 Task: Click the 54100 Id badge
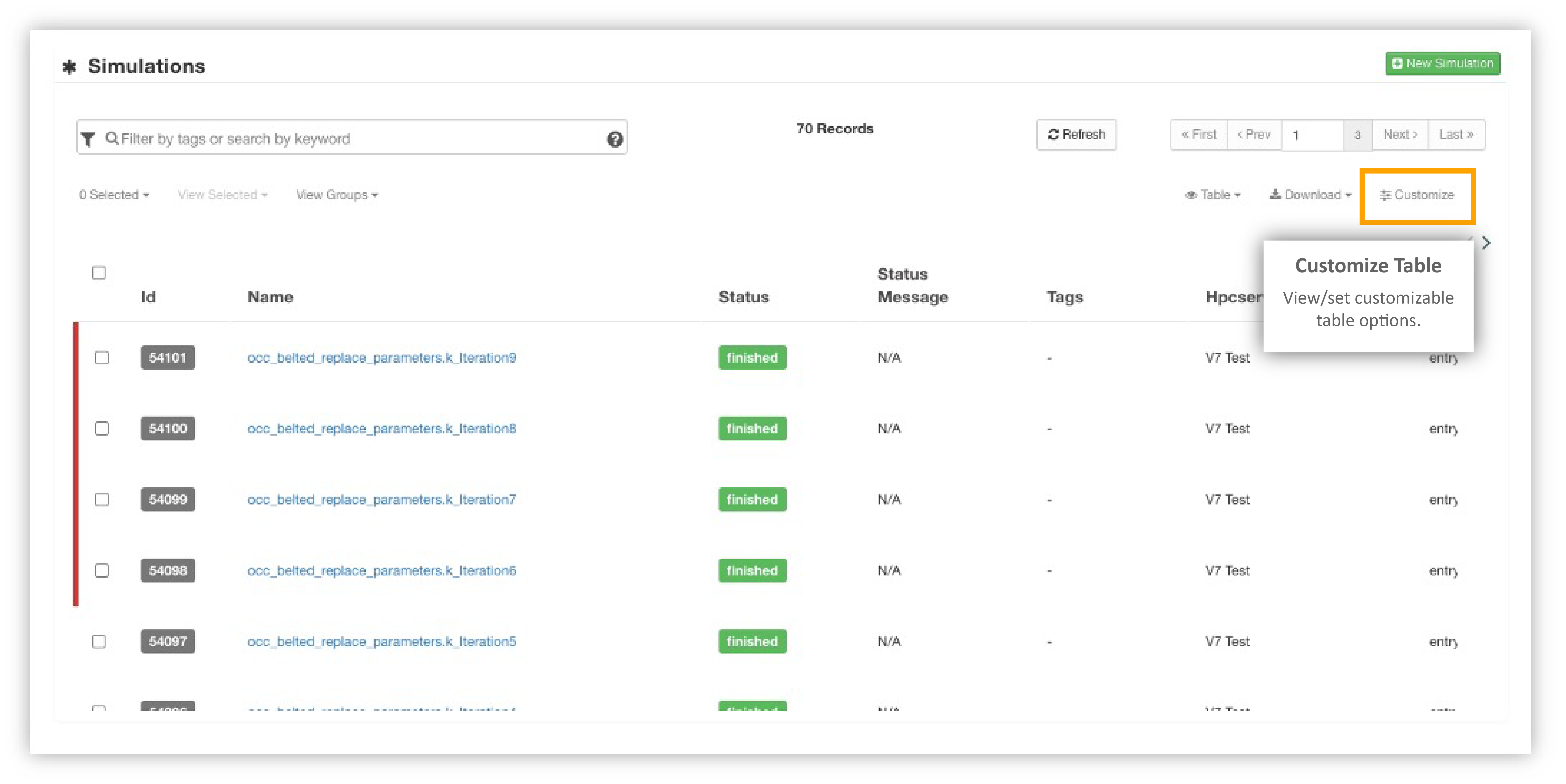coord(168,429)
